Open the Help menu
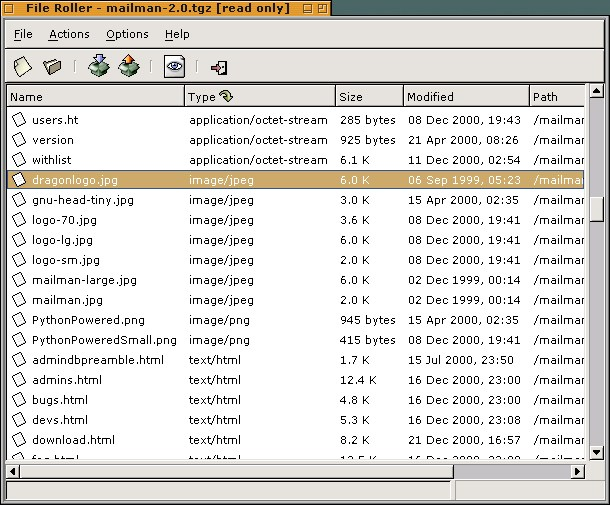Image resolution: width=610 pixels, height=505 pixels. click(x=177, y=34)
